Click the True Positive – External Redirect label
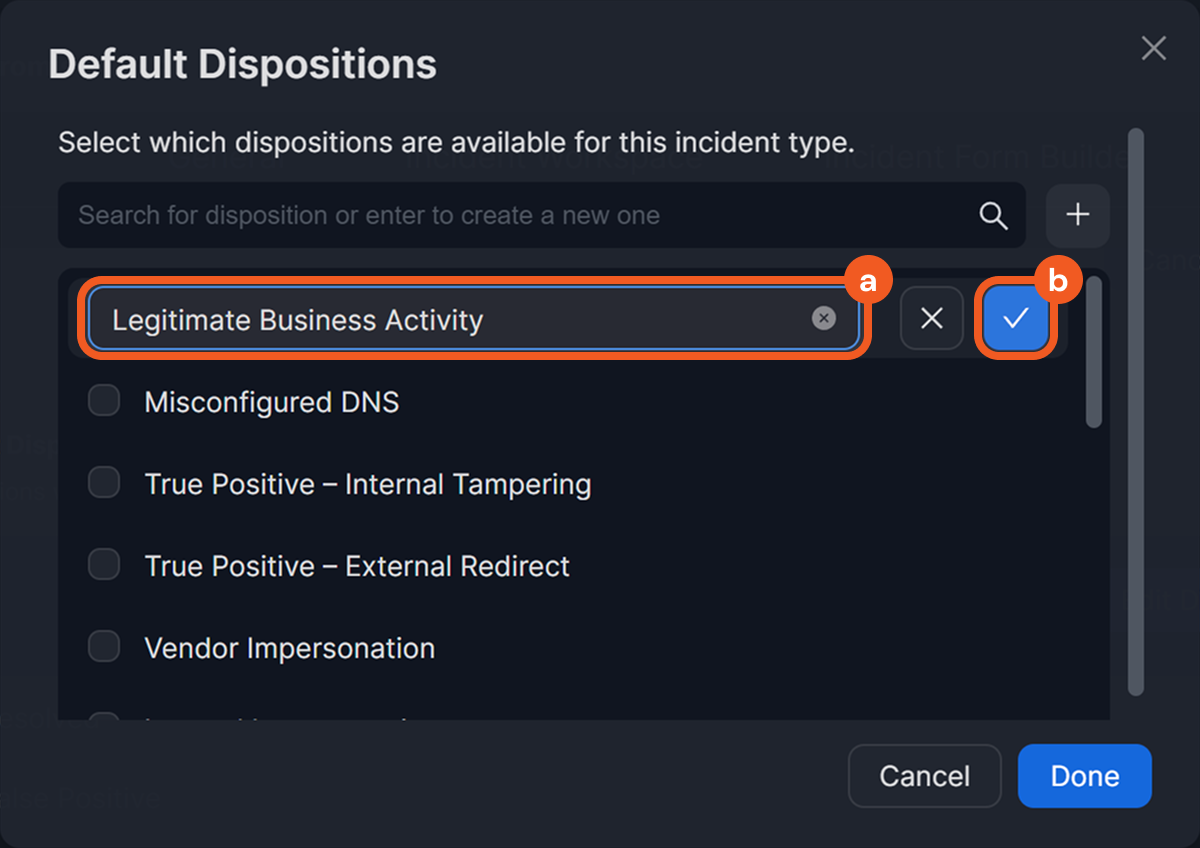 [x=357, y=566]
